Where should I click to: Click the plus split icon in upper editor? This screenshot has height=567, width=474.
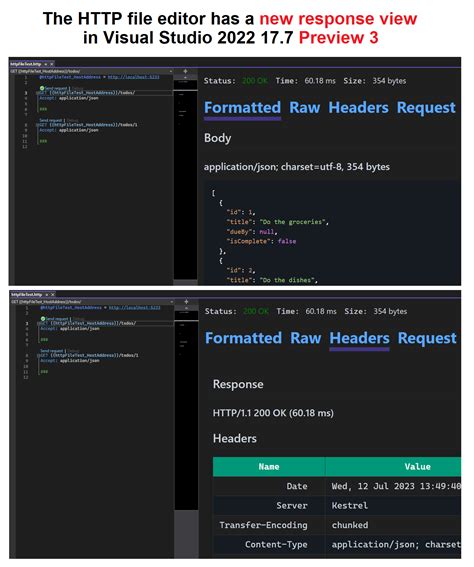point(185,71)
